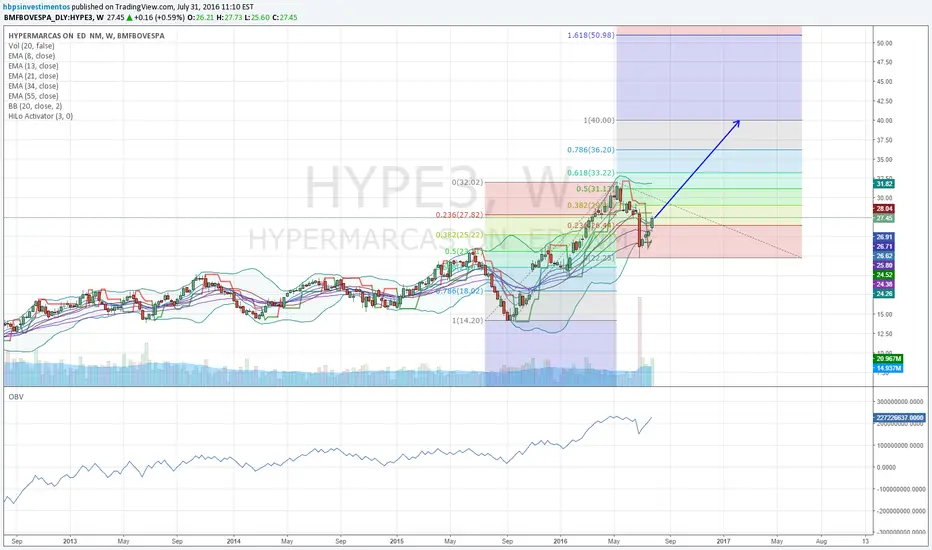
Task: Click the 31.82 price tag on axis
Action: pos(884,184)
